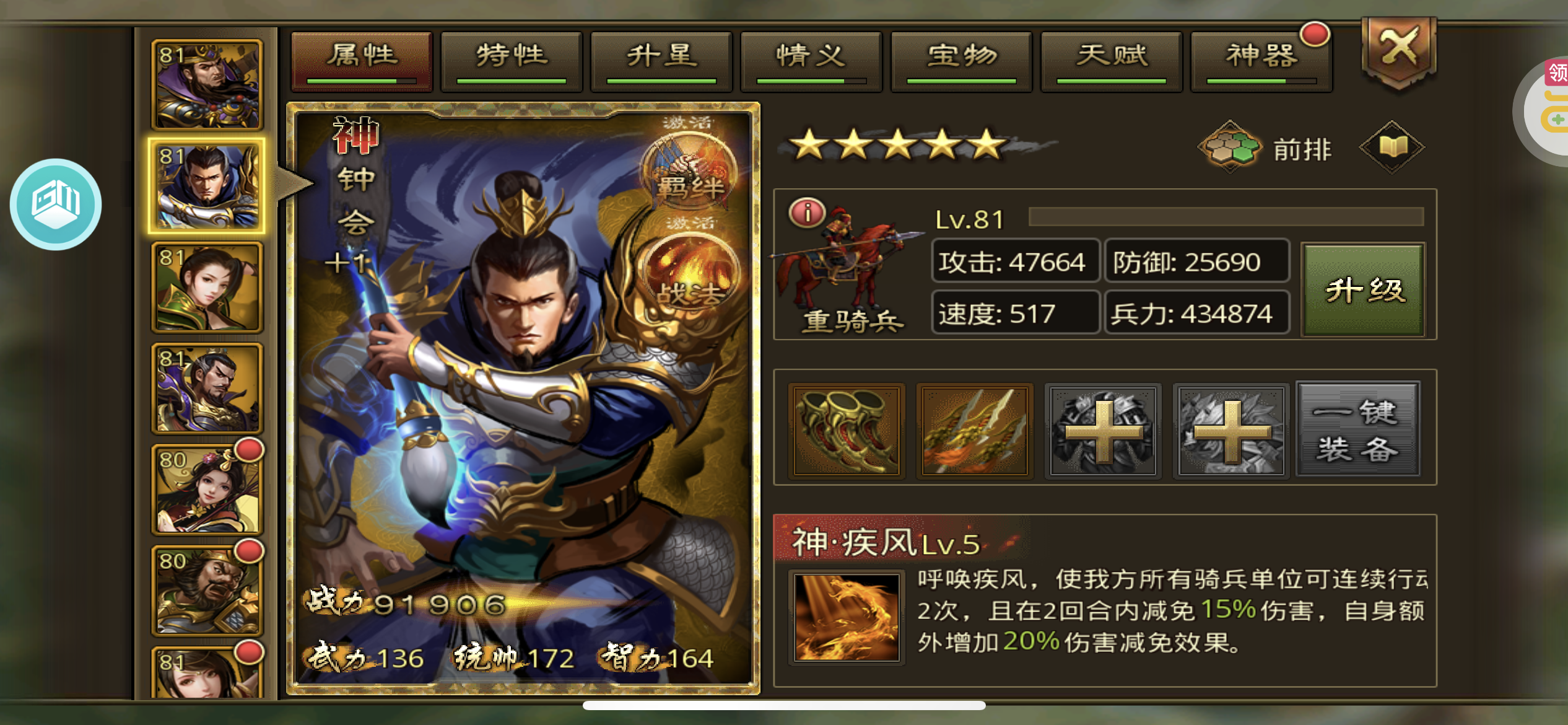Image resolution: width=1568 pixels, height=725 pixels.
Task: Add equipment in the empty mount slot
Action: point(1231,431)
